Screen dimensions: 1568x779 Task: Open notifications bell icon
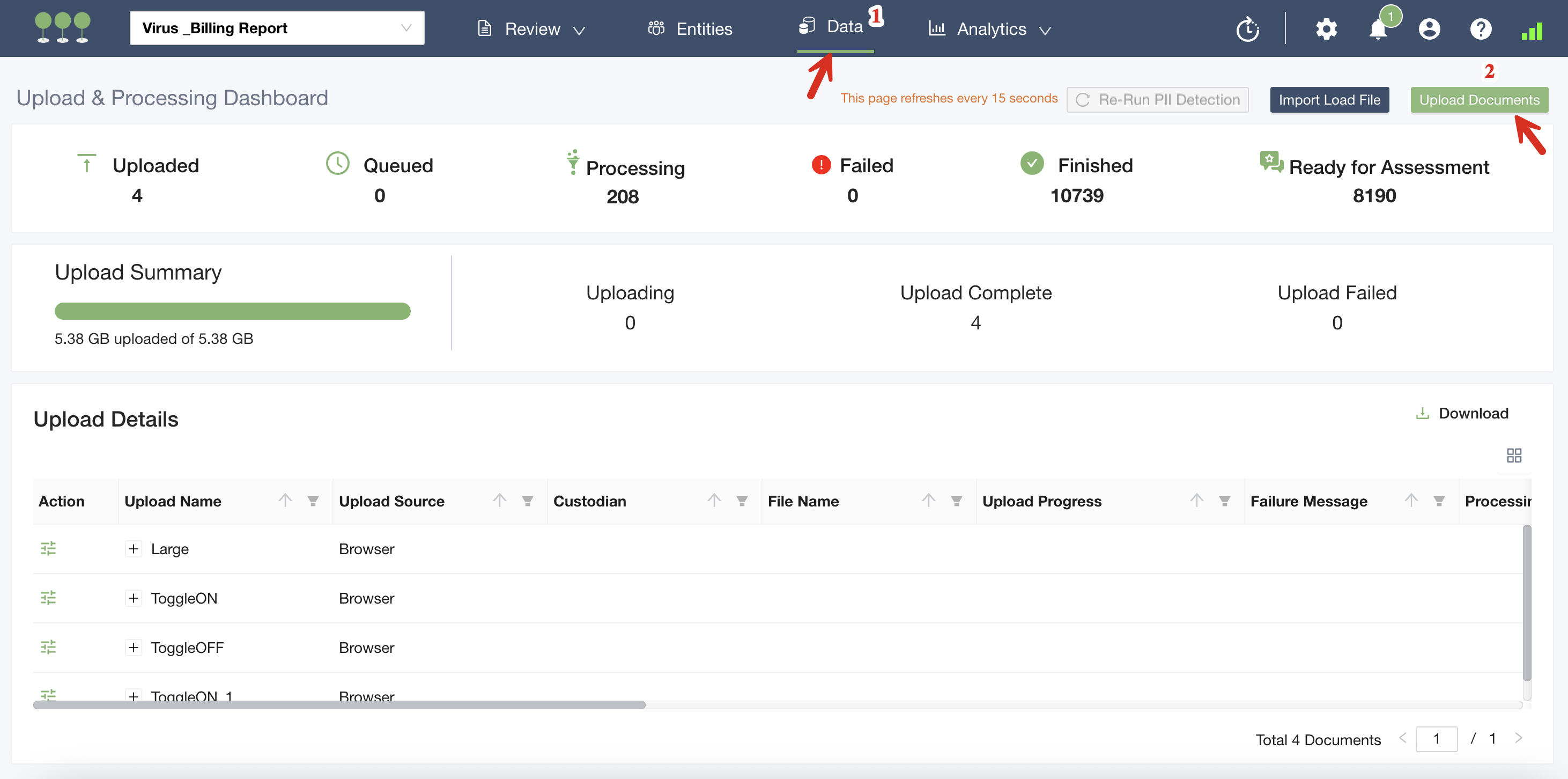coord(1378,28)
